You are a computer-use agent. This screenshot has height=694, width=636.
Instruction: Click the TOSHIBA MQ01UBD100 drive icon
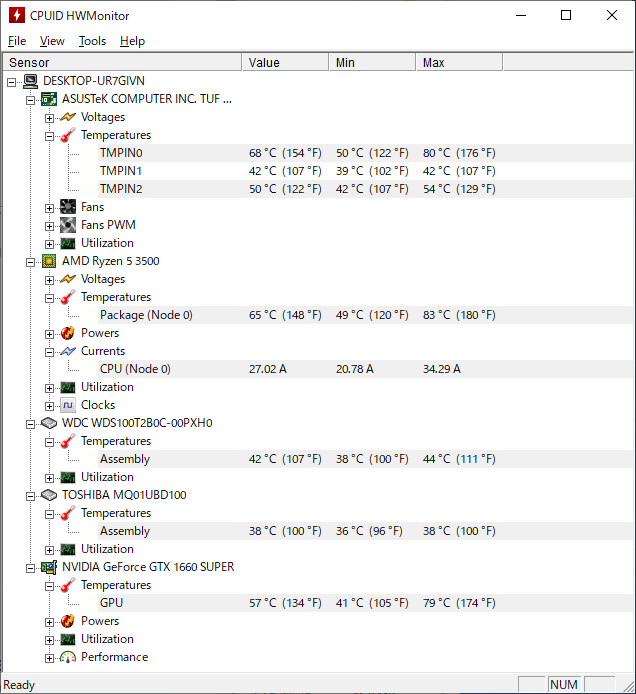[49, 495]
